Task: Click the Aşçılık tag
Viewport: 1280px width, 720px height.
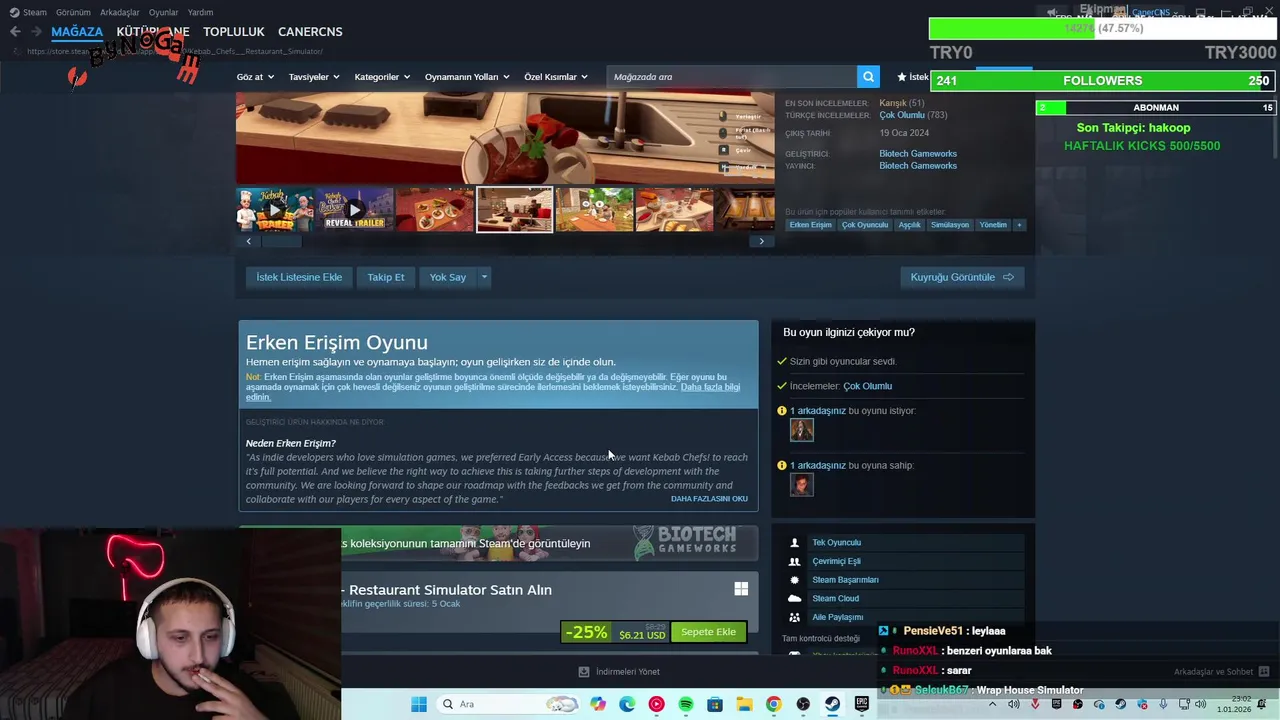Action: point(909,225)
